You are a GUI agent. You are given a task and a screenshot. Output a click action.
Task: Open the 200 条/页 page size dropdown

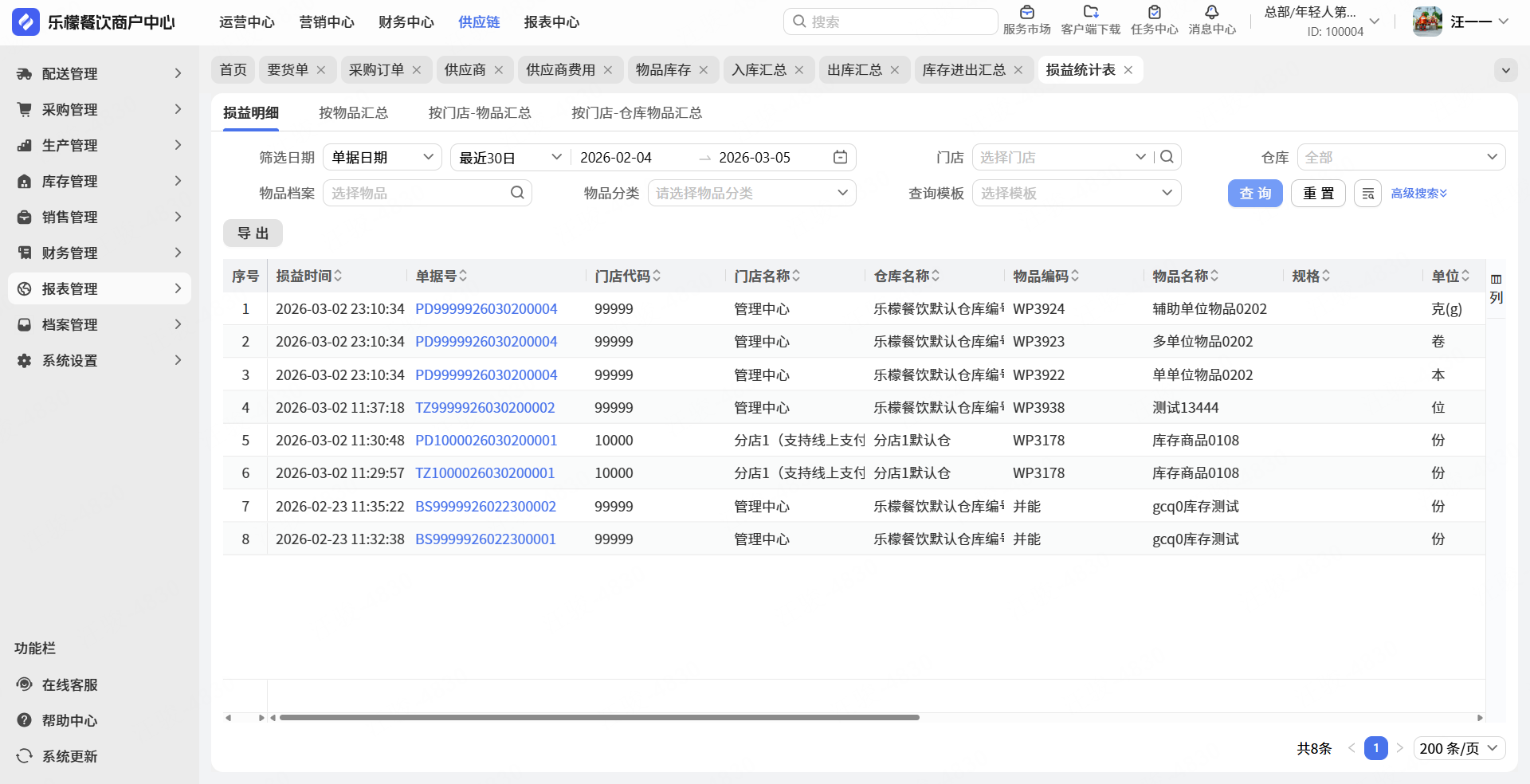pos(1458,749)
